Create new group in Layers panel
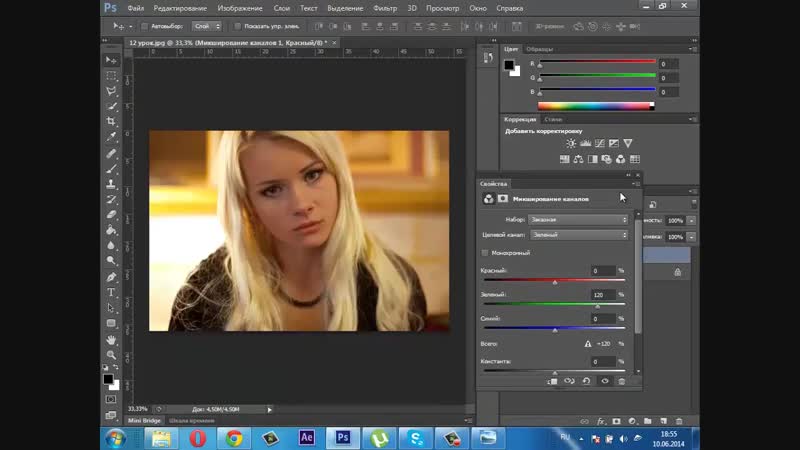Viewport: 800px width, 450px height. click(x=647, y=421)
